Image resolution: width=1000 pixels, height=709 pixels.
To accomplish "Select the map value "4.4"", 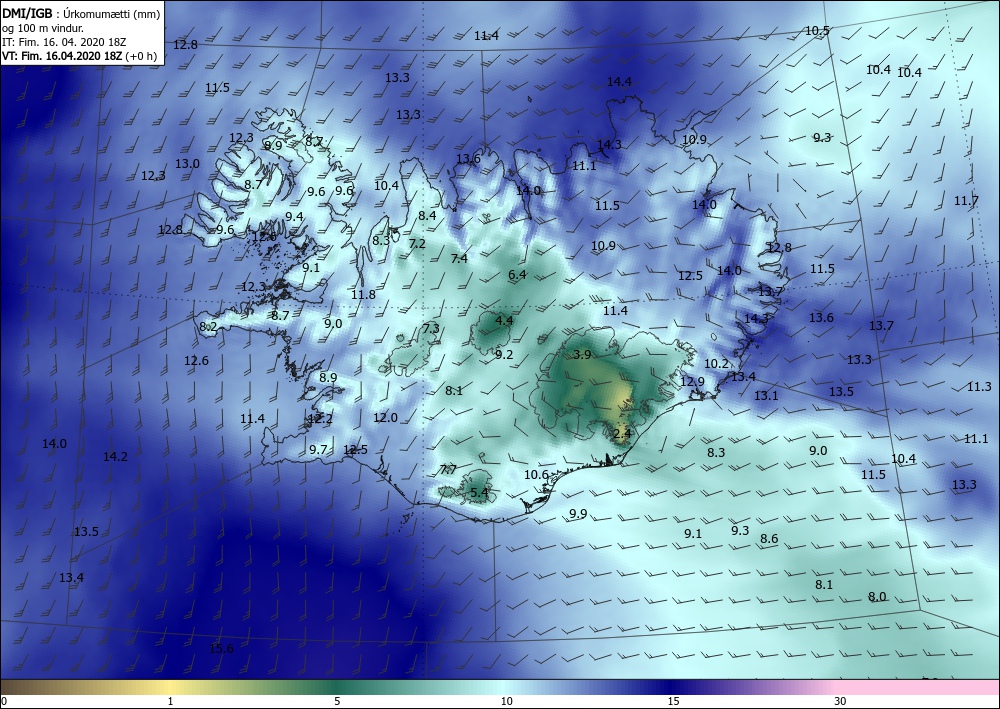I will (504, 320).
